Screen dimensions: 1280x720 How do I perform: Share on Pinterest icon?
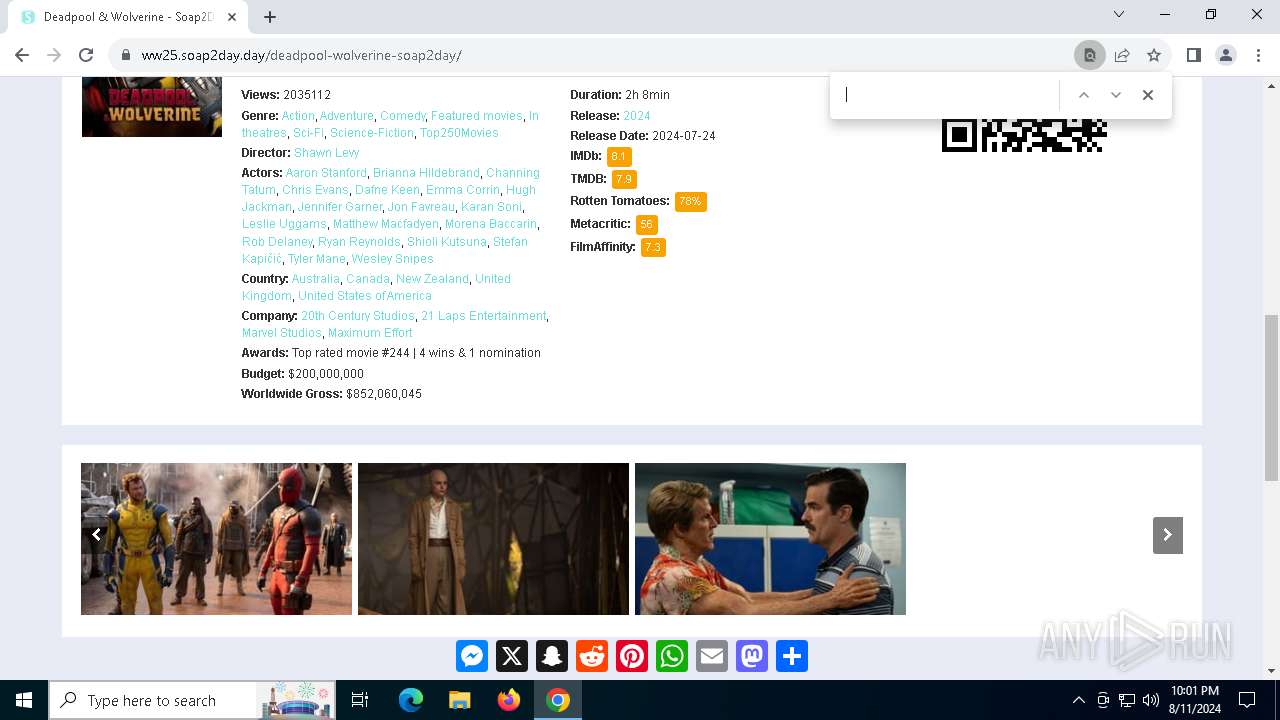click(632, 656)
